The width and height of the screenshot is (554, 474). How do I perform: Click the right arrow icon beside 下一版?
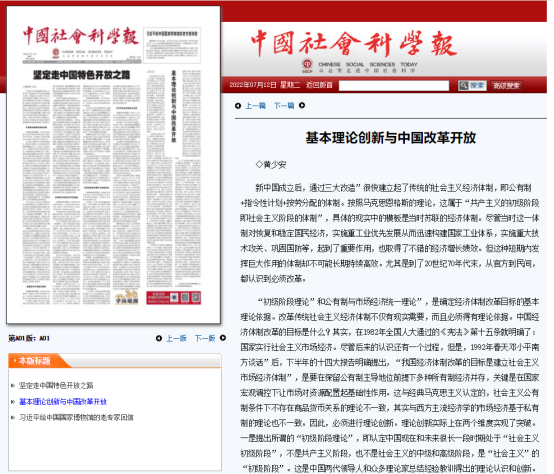[223, 338]
